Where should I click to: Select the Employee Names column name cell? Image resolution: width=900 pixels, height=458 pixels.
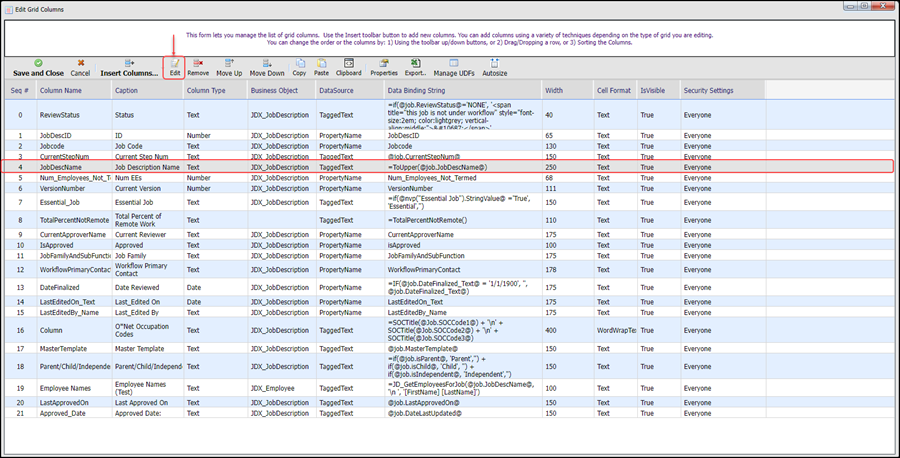[74, 388]
